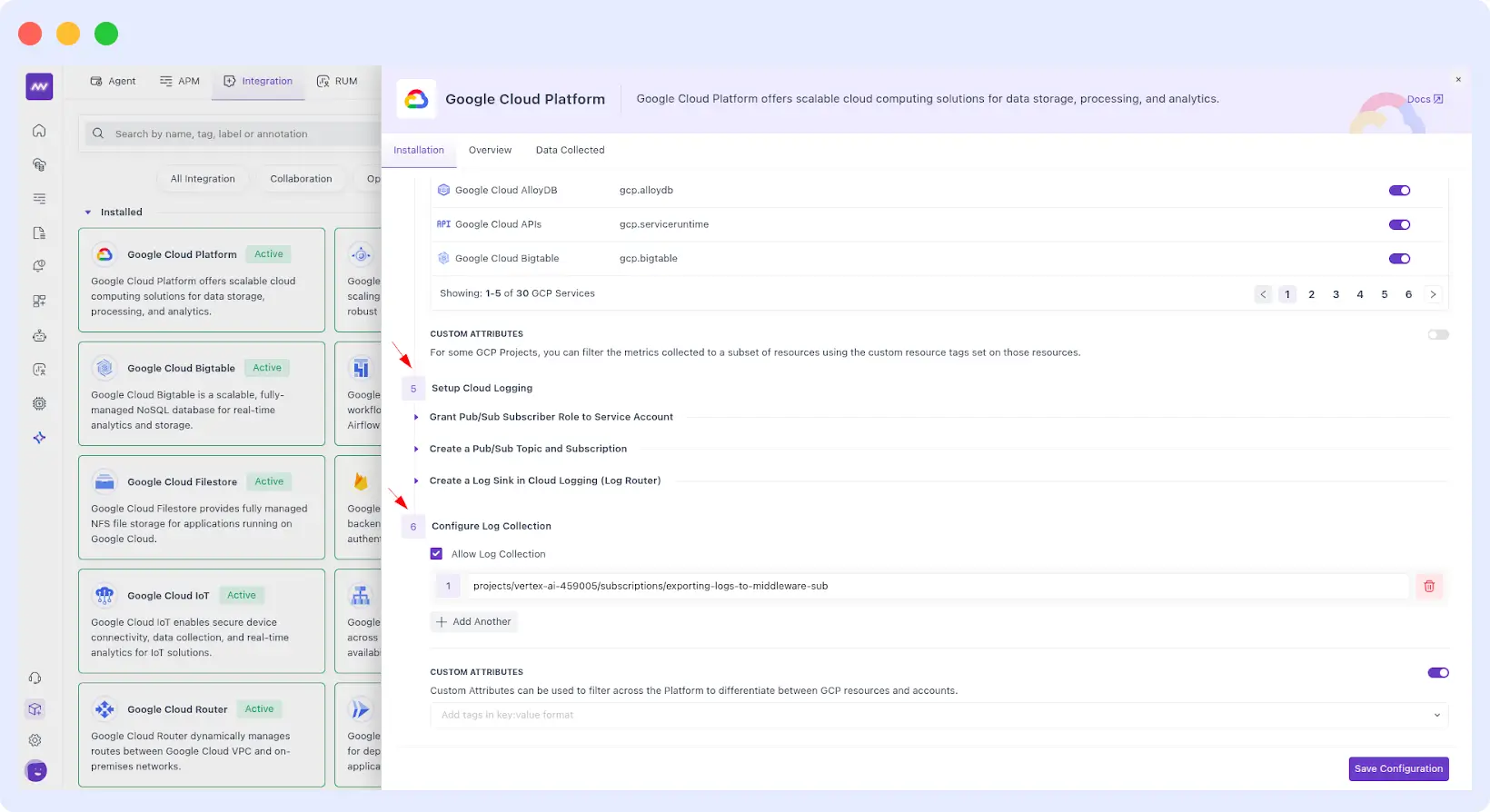Open the alerts bell icon in the sidebar
This screenshot has width=1490, height=812.
[x=39, y=266]
